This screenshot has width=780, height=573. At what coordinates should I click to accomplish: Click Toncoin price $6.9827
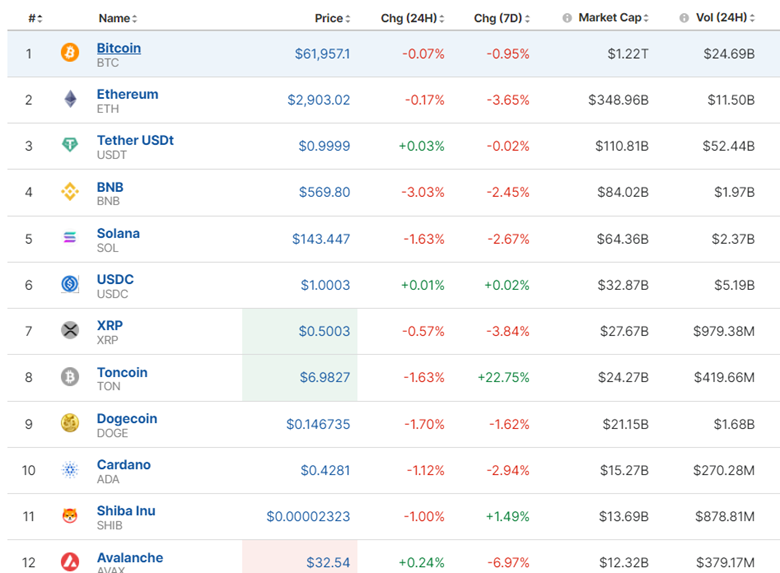325,378
